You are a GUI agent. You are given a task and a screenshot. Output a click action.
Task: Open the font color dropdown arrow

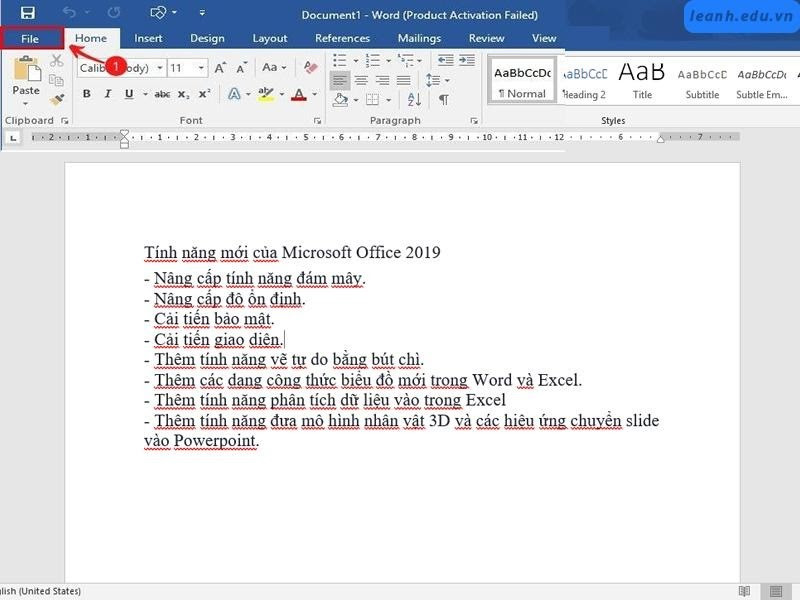pos(315,94)
